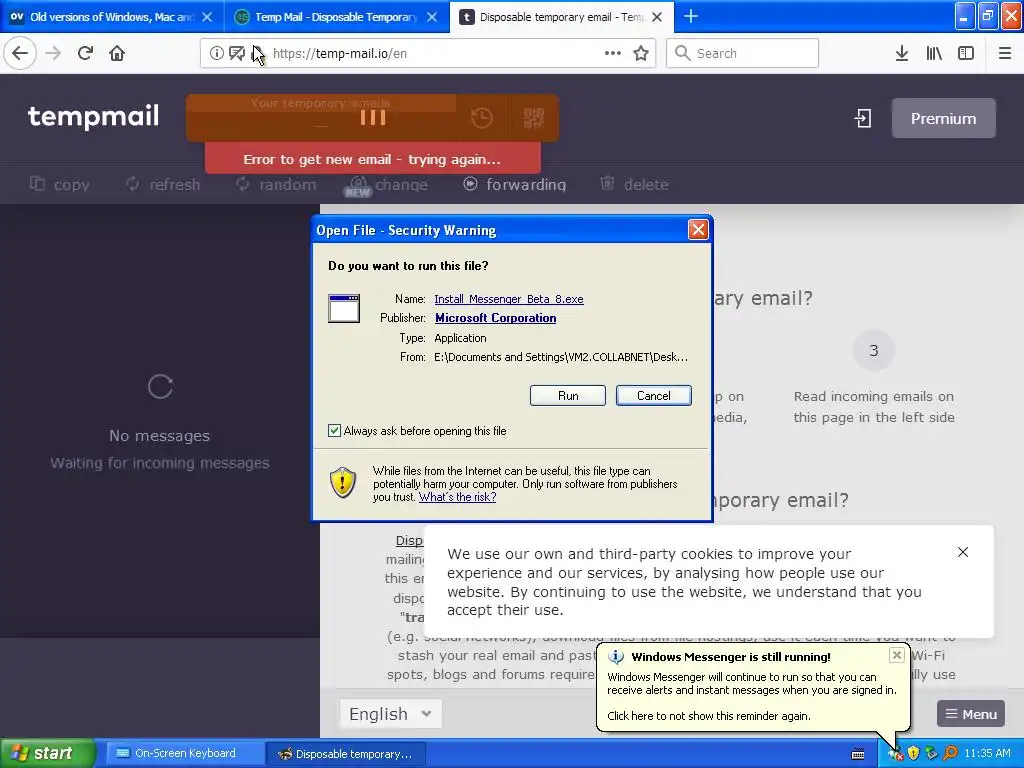Click the tempmail logo
This screenshot has height=768, width=1024.
(93, 116)
